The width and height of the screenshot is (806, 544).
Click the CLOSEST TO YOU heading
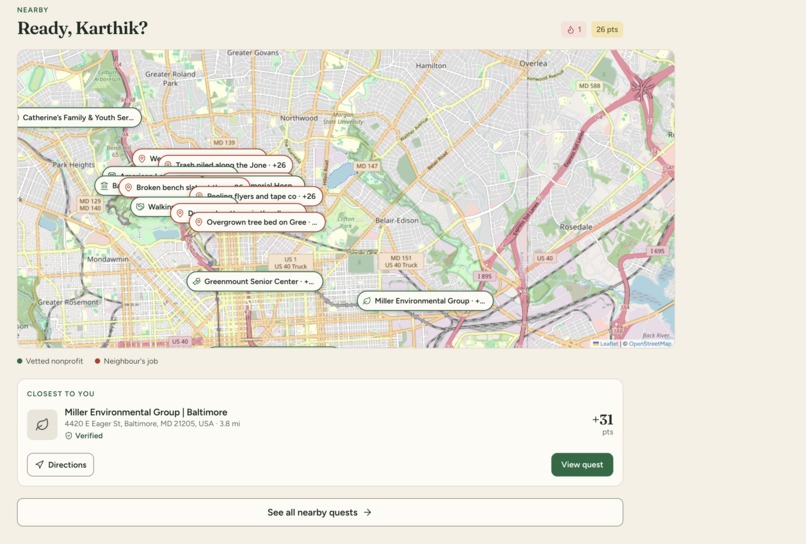point(61,394)
